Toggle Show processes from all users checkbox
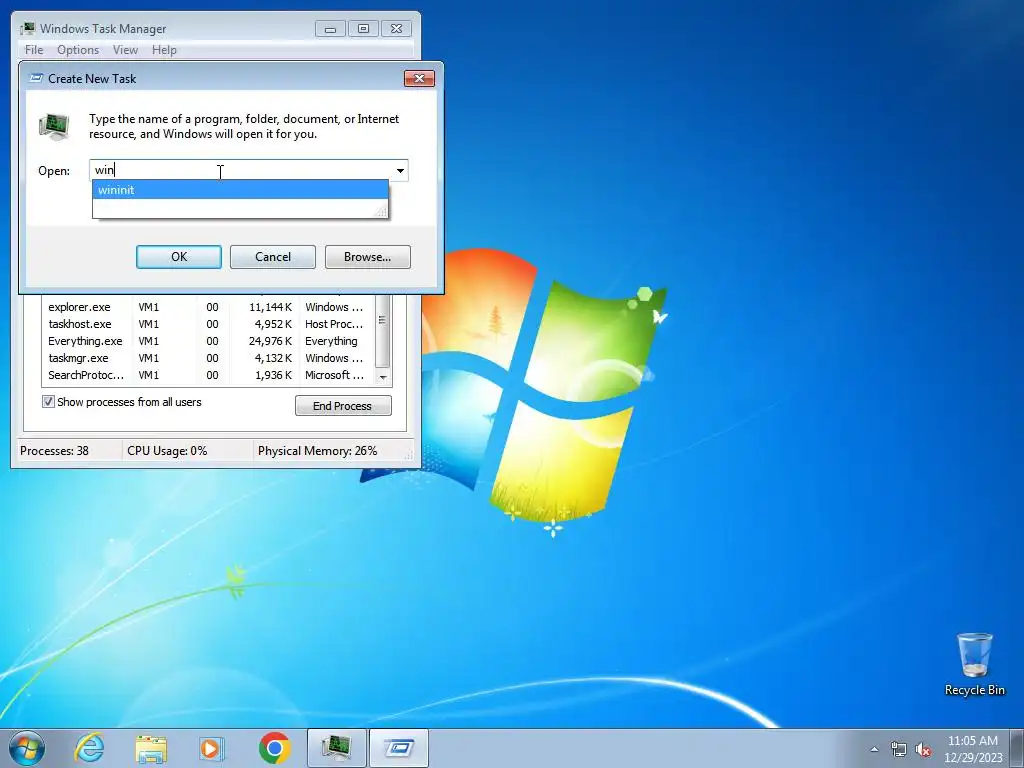1024x768 pixels. point(48,402)
